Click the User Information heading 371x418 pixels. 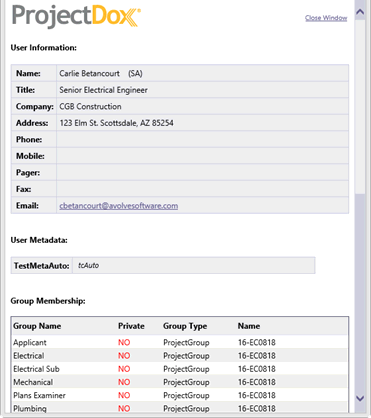point(44,48)
